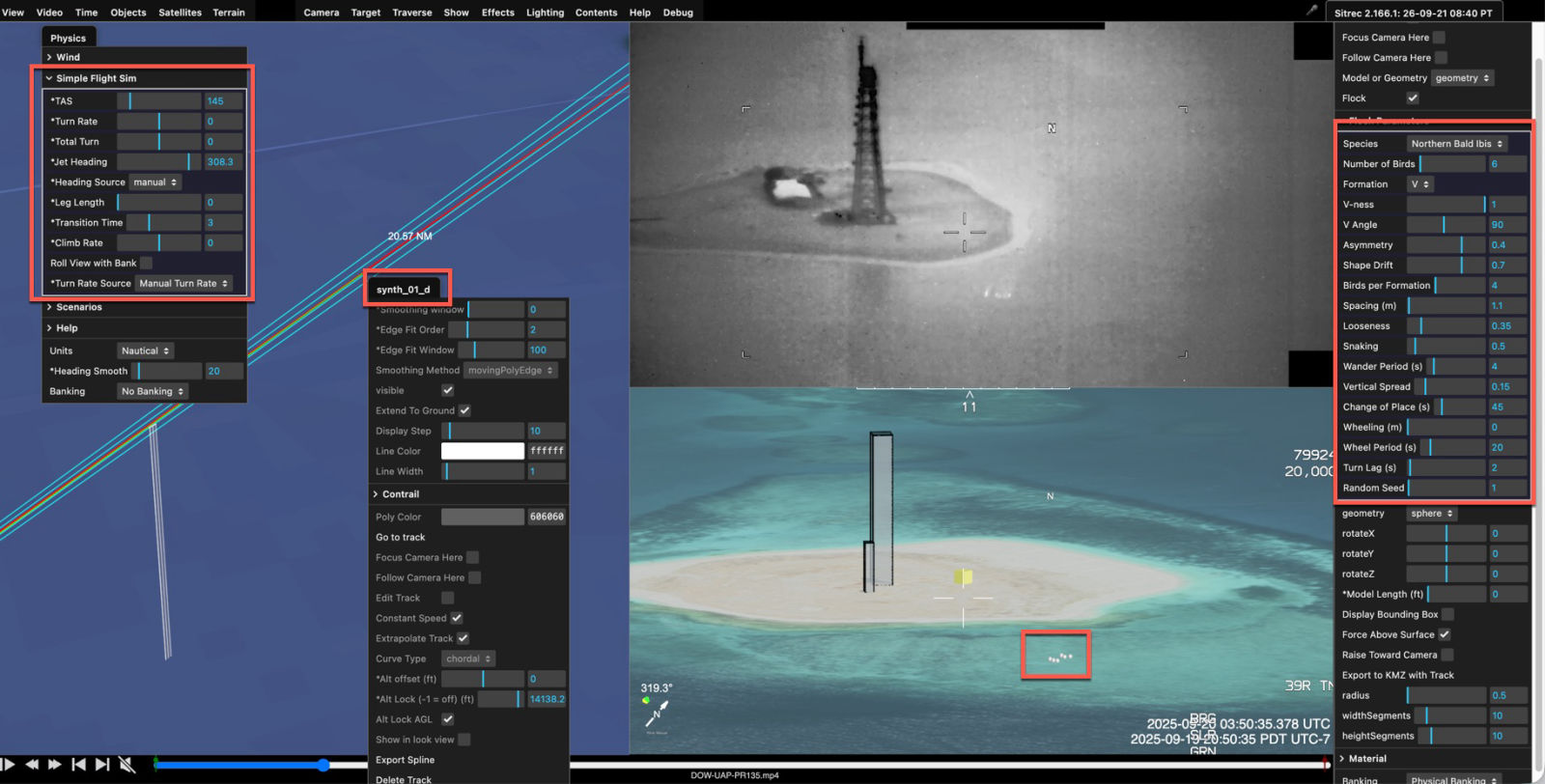Click the rewind double-arrow playback icon

point(32,765)
